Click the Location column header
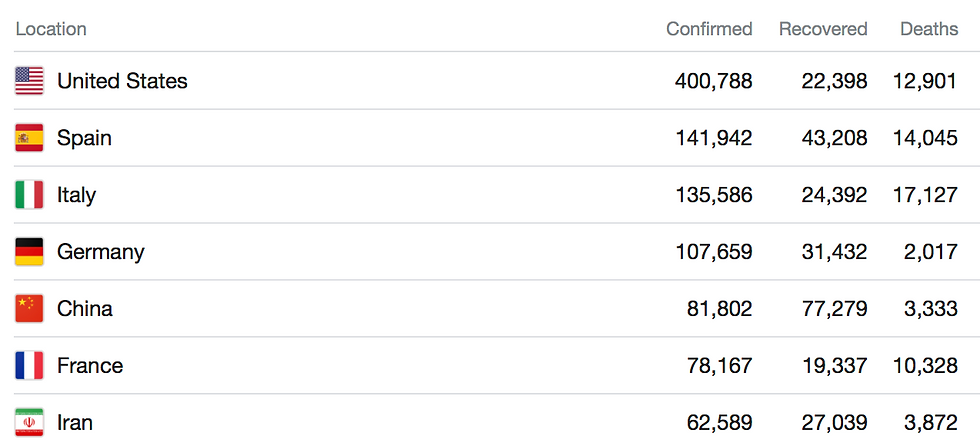Image resolution: width=980 pixels, height=446 pixels. tap(51, 29)
